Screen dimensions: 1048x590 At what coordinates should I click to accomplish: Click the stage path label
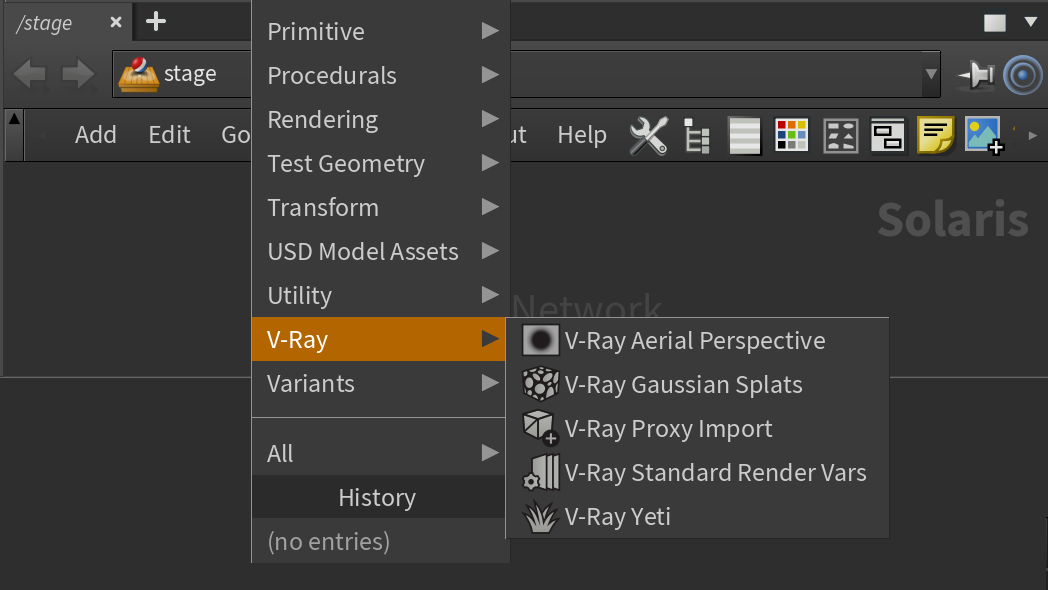(x=190, y=73)
